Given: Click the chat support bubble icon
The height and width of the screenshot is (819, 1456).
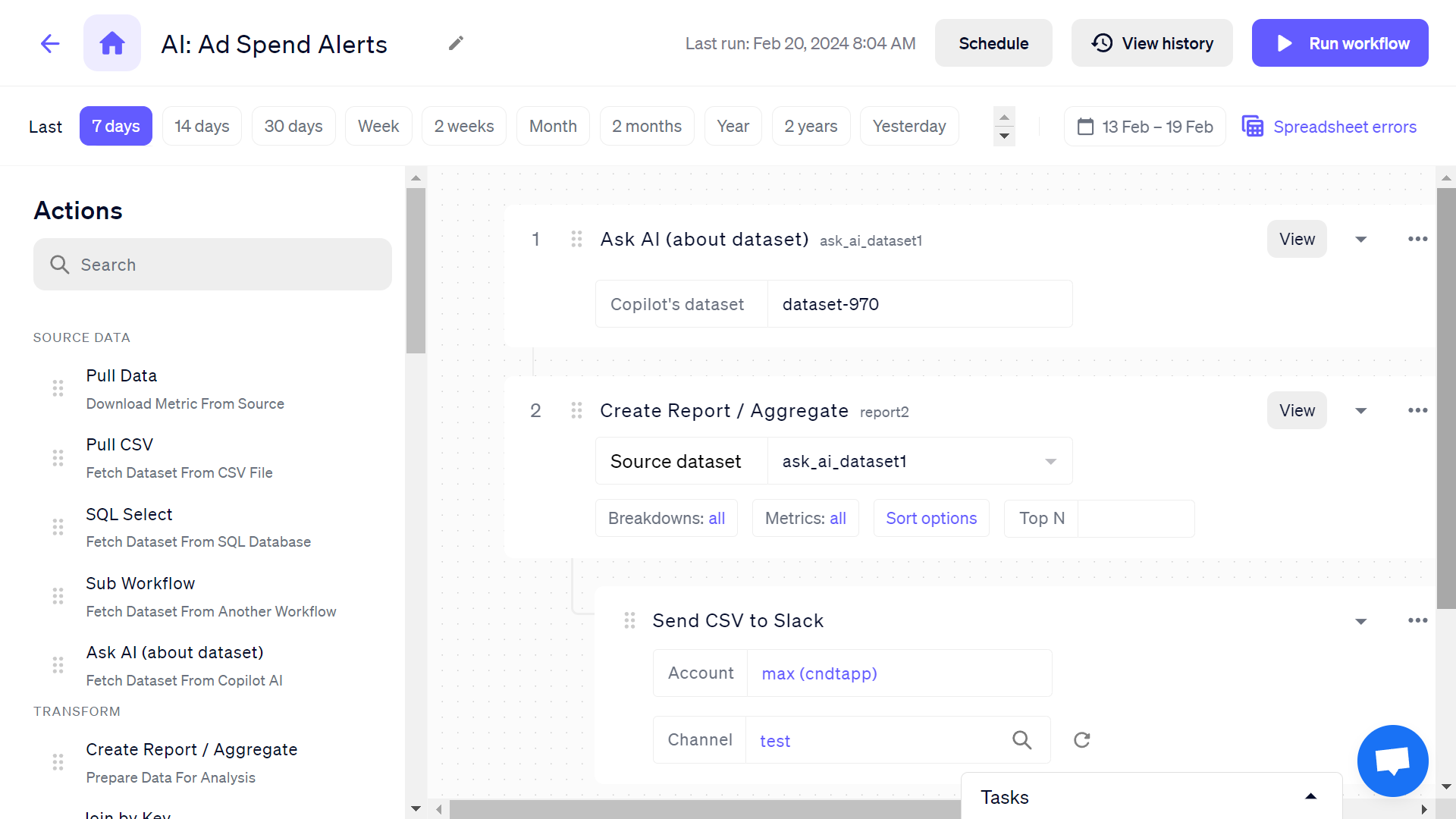Looking at the screenshot, I should click(1392, 761).
